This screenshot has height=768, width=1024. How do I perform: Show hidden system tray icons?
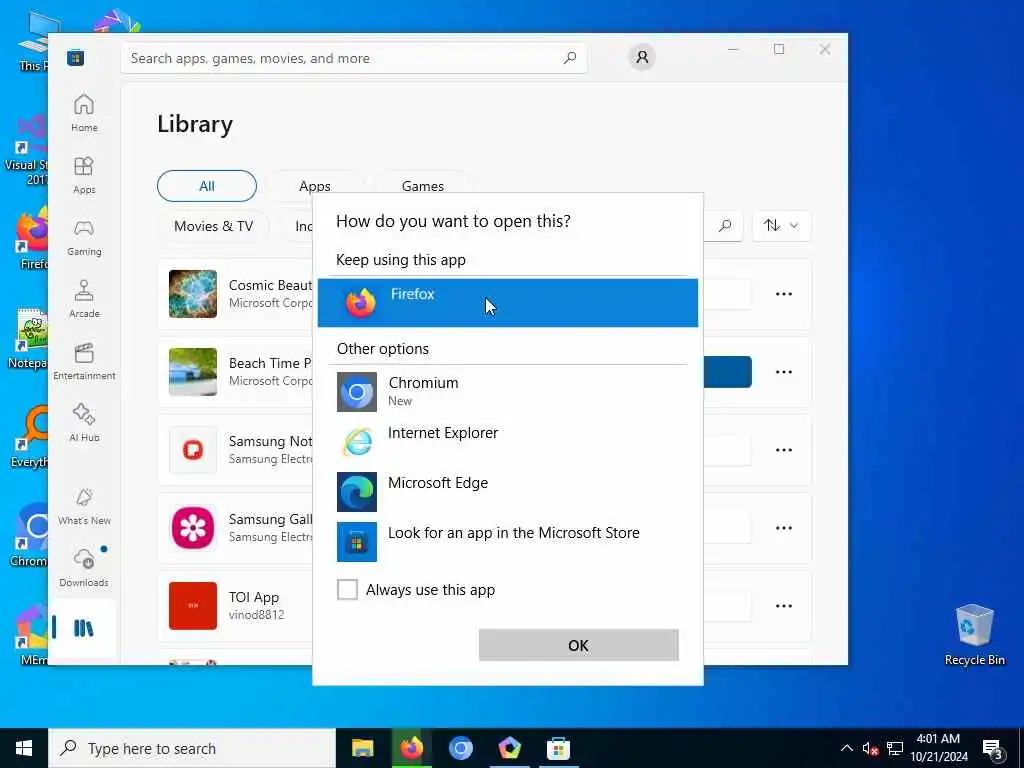[846, 748]
